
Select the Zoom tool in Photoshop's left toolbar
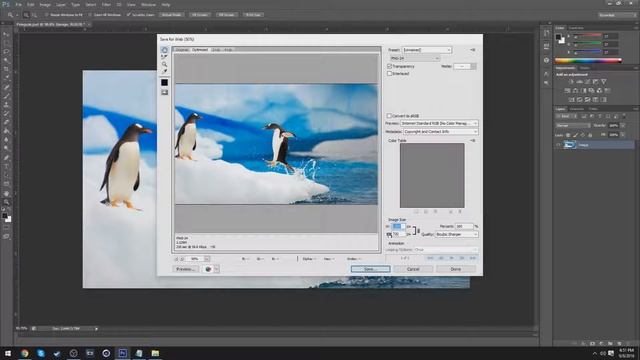[x=6, y=202]
